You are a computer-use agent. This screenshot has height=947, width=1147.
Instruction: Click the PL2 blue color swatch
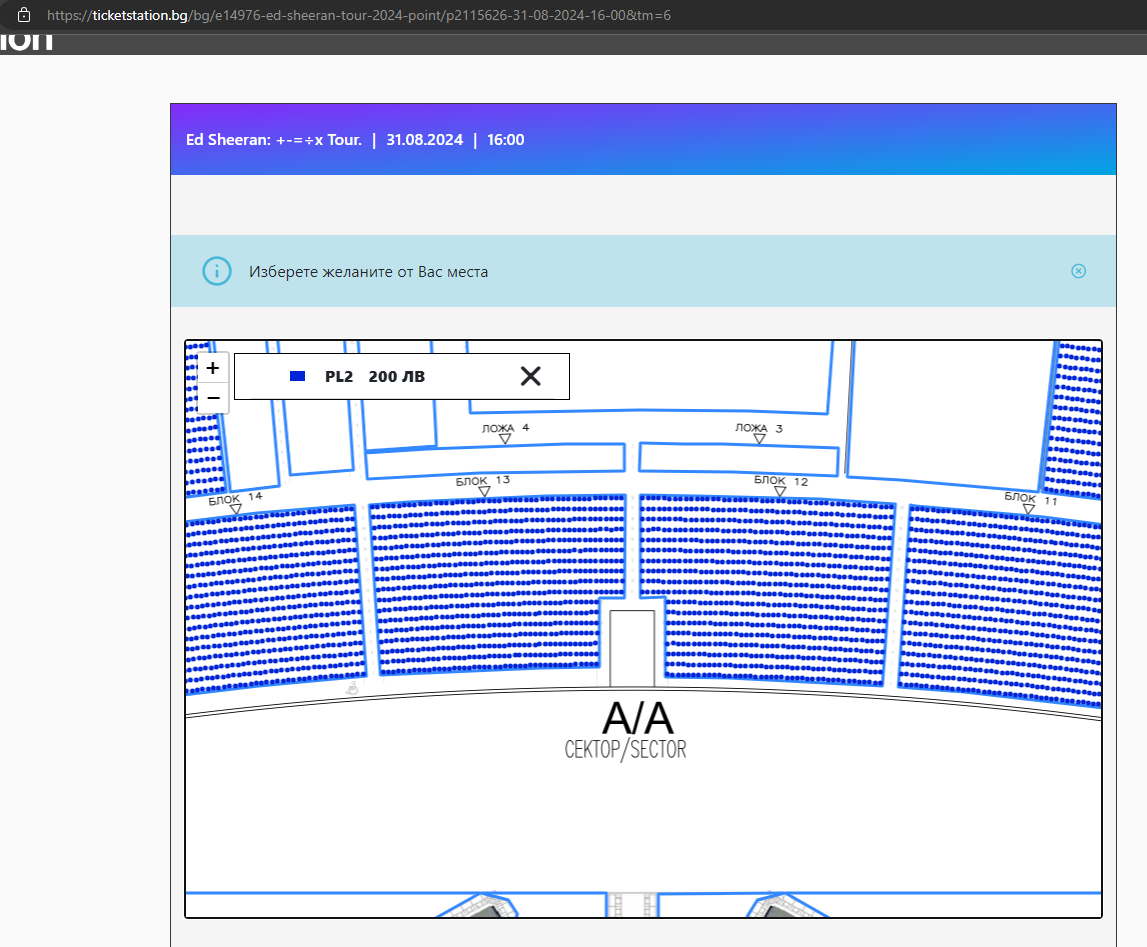pyautogui.click(x=297, y=376)
